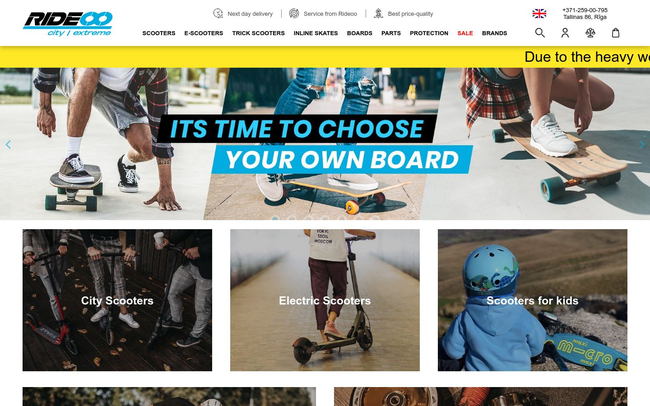Open the shopping bag cart icon

tap(616, 33)
